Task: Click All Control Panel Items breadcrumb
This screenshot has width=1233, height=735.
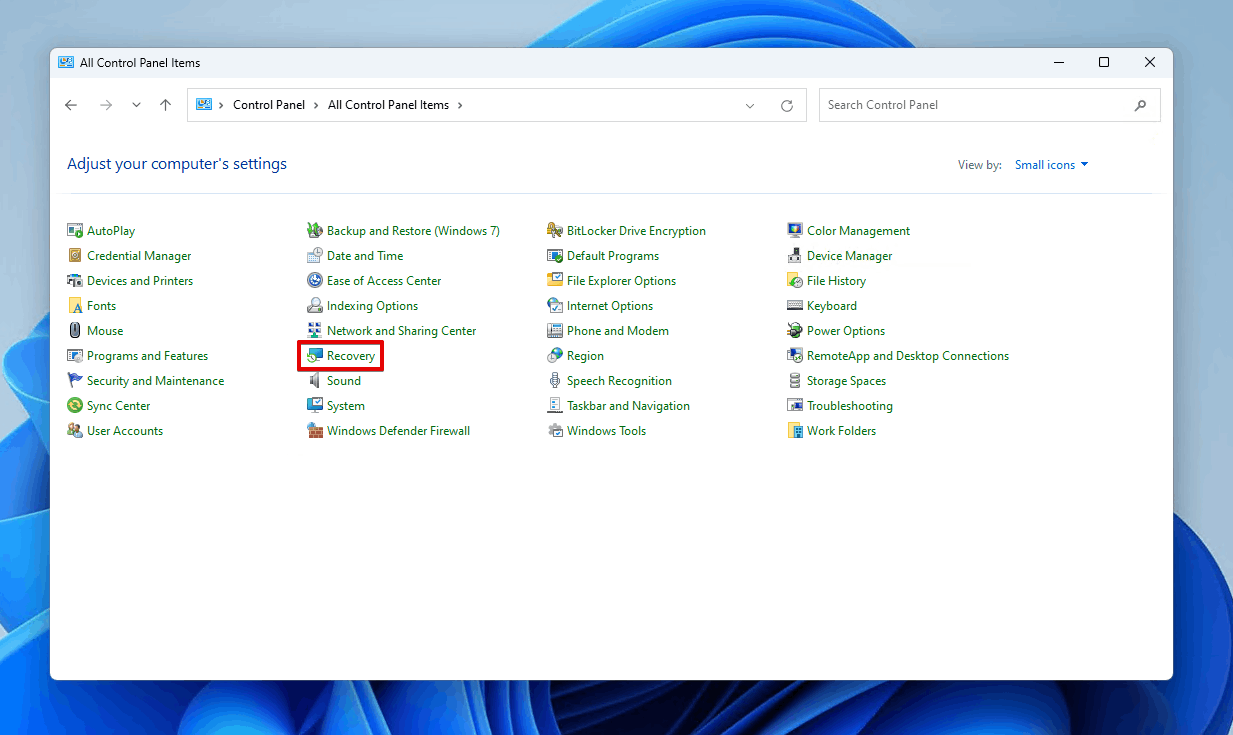Action: coord(388,105)
